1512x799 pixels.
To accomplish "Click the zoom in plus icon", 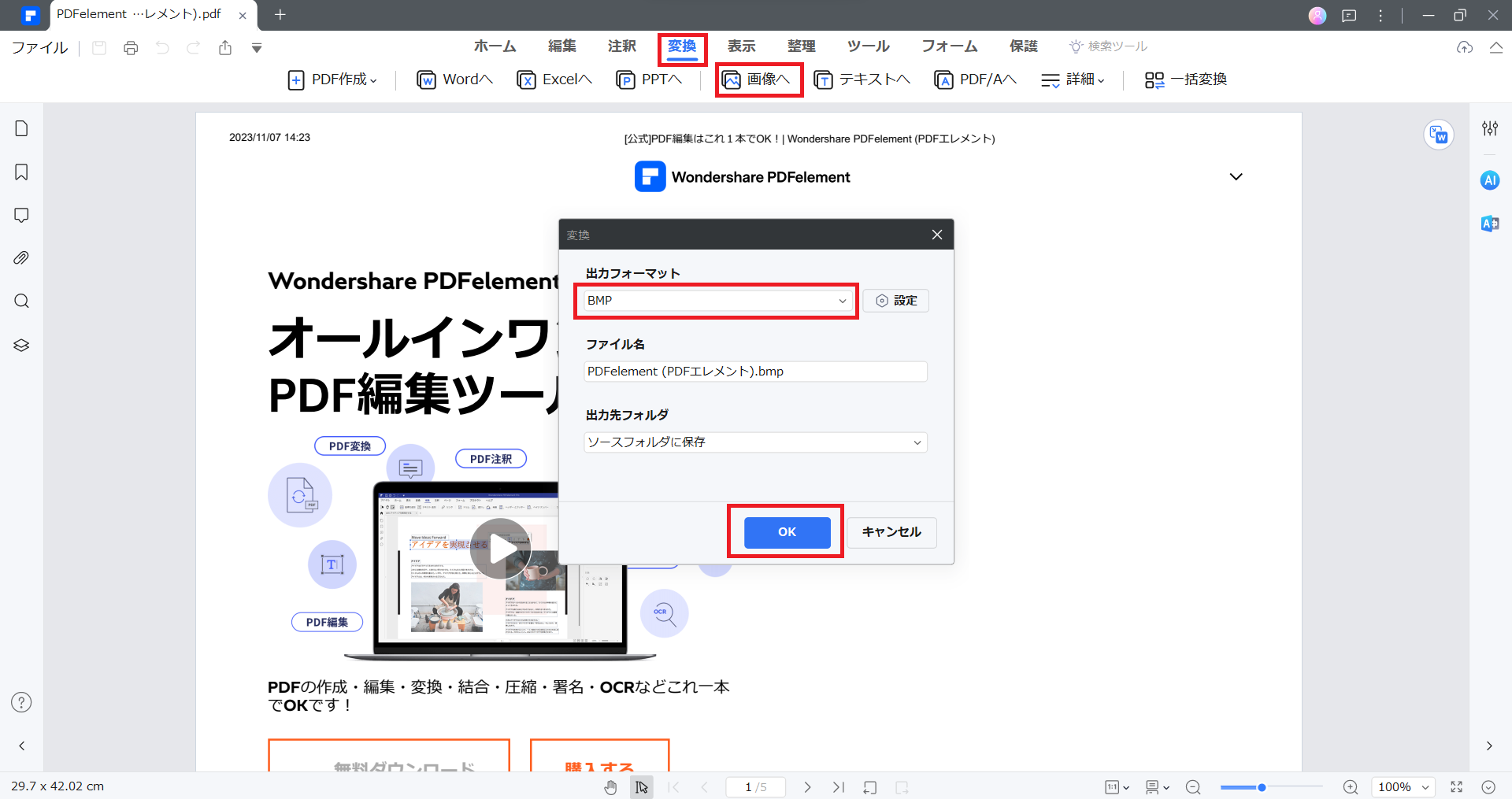I will 1351,787.
